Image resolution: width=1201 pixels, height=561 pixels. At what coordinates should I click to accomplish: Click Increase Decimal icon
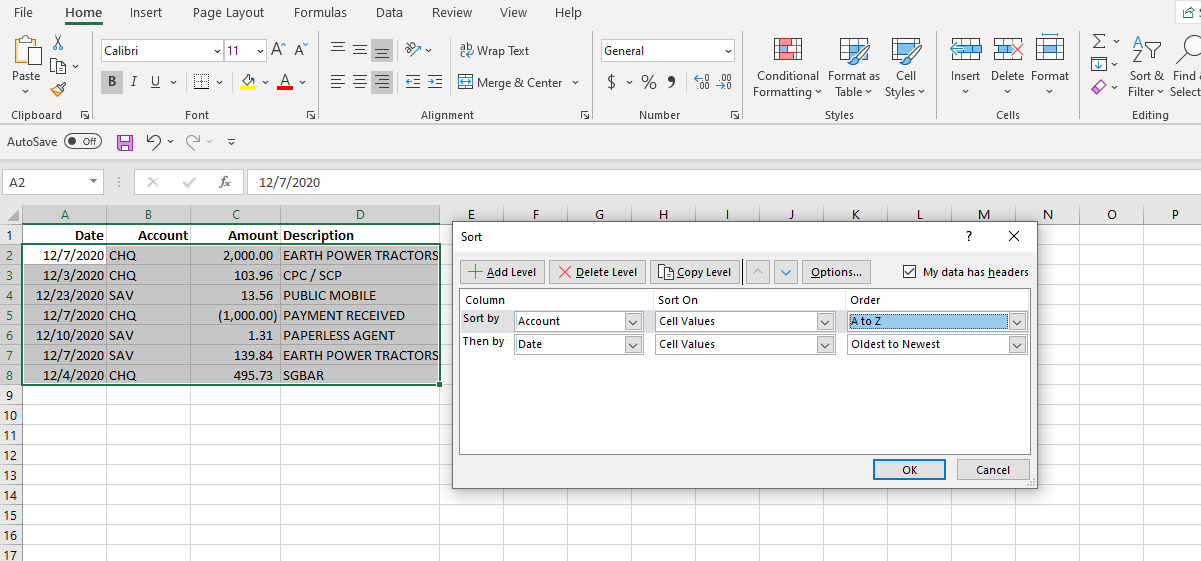[x=701, y=82]
